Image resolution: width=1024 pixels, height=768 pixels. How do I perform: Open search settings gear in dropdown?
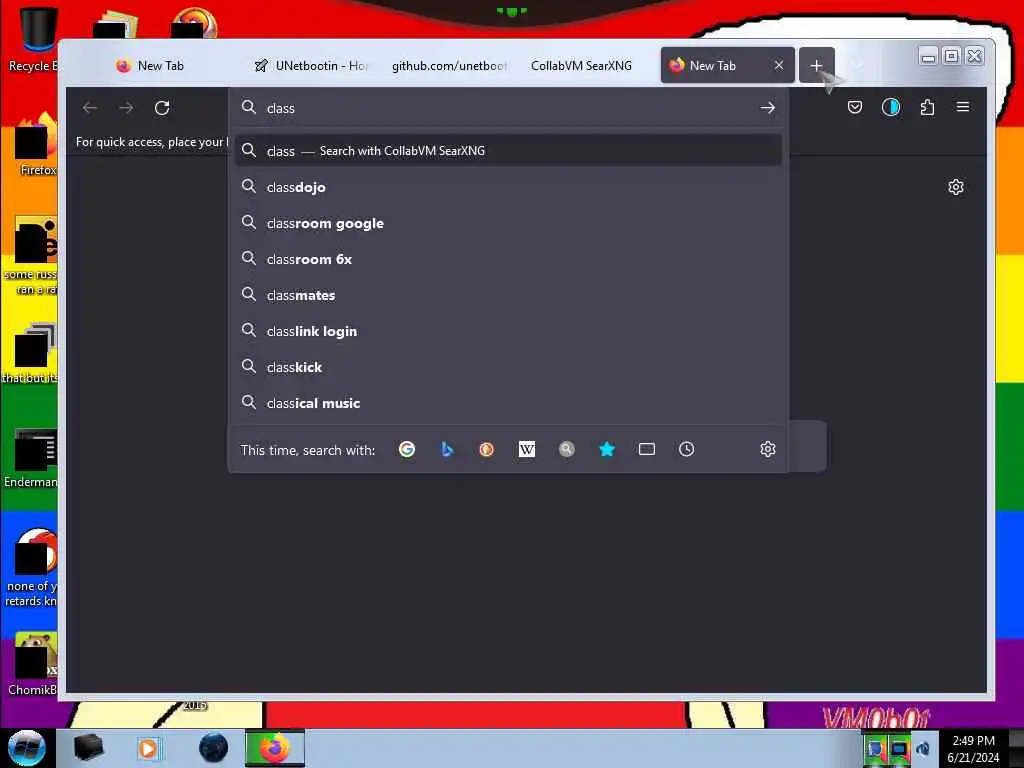coord(767,449)
